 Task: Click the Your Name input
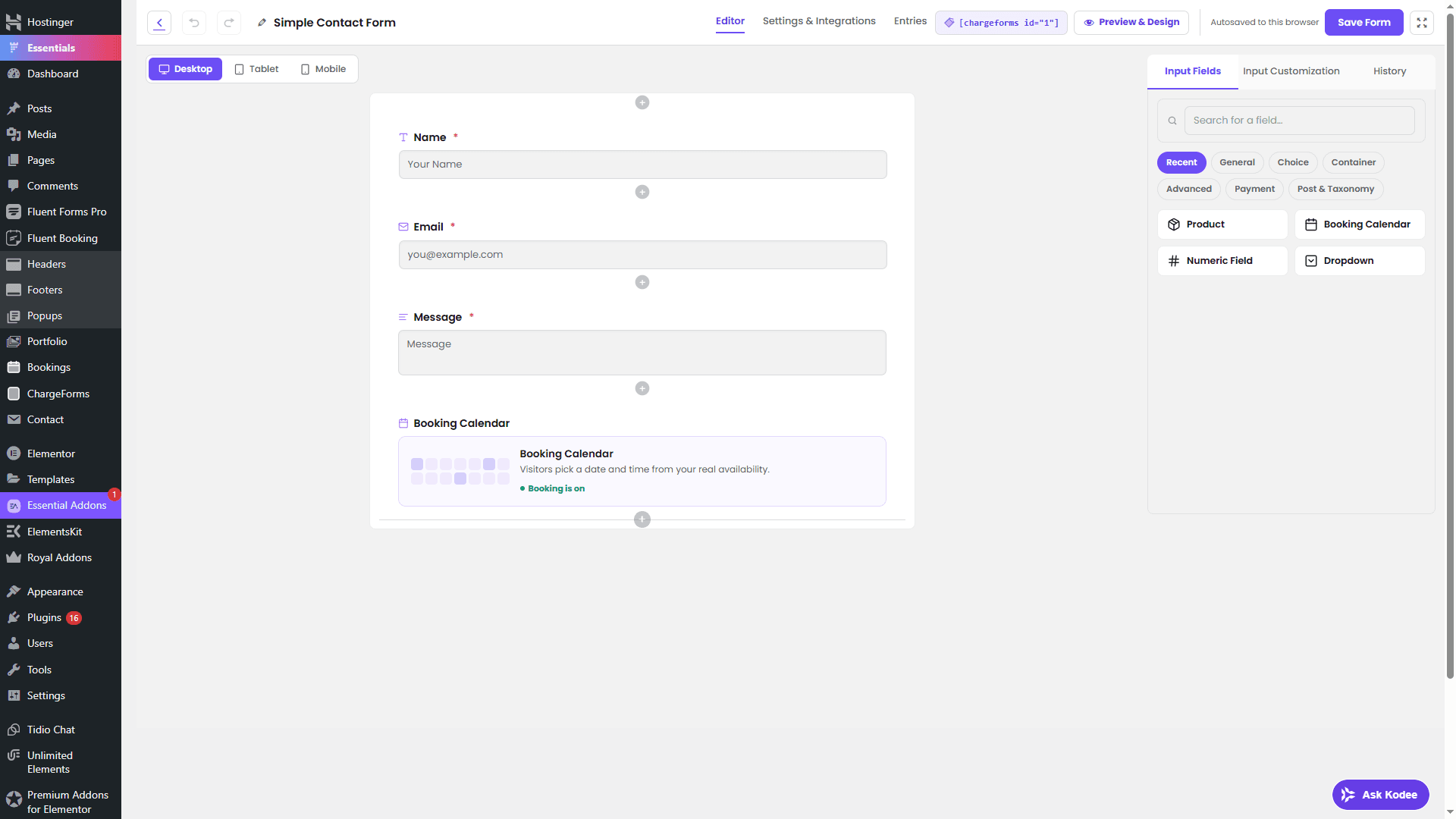[642, 165]
